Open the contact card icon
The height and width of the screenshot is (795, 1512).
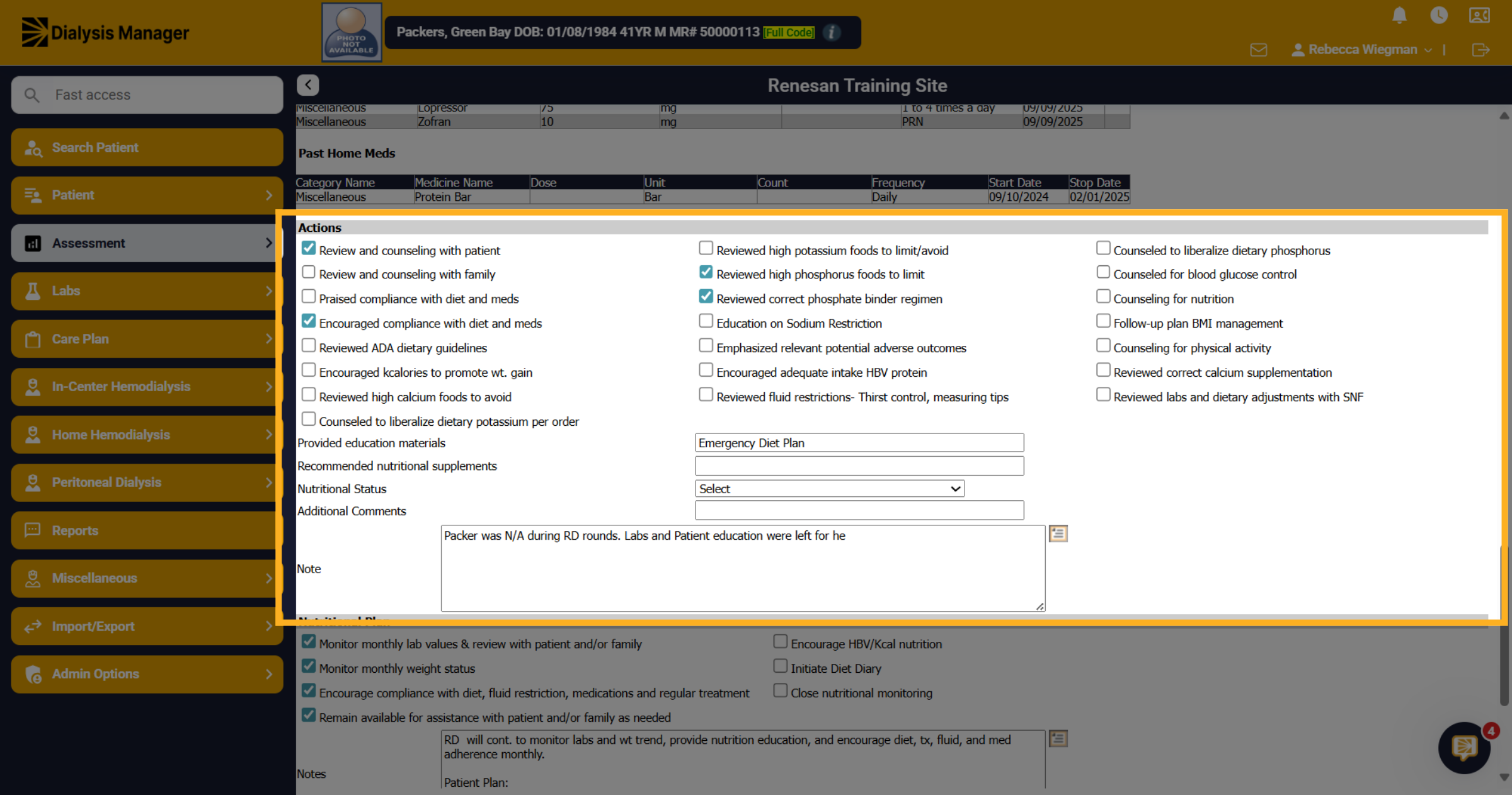(x=1479, y=15)
